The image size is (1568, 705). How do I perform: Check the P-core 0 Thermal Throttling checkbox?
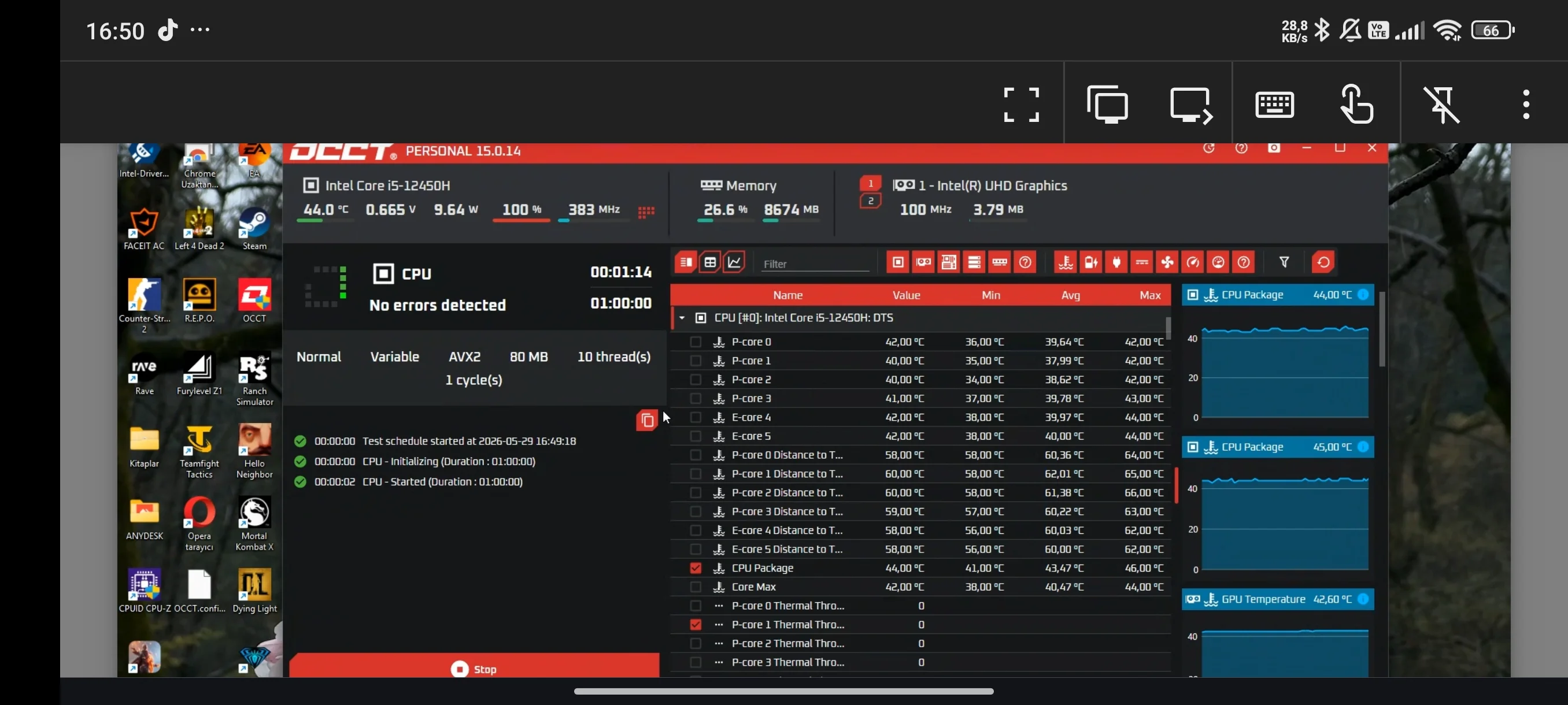pos(695,606)
